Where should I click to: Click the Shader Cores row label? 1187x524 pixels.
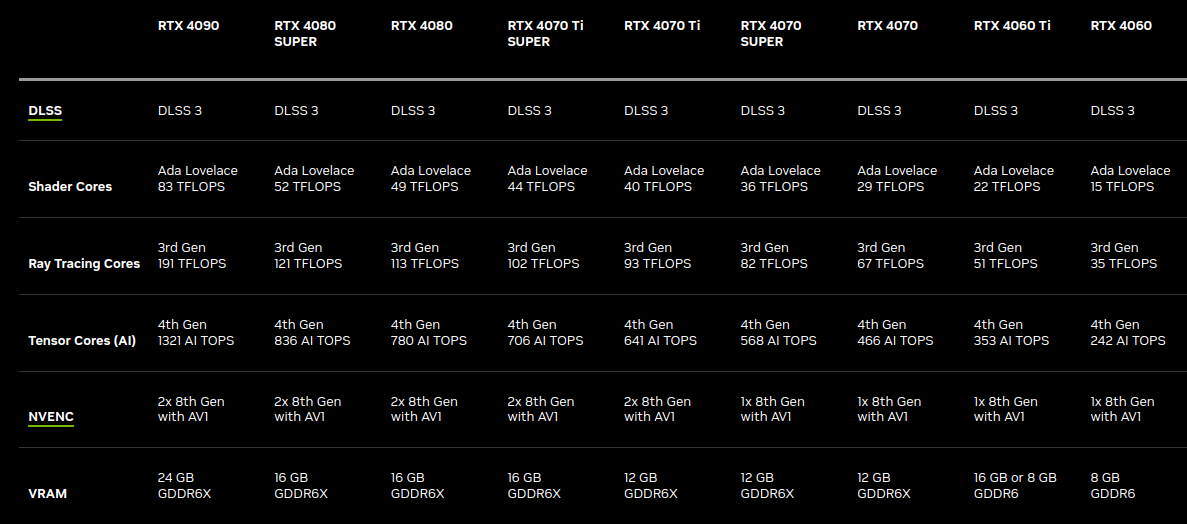[x=70, y=186]
